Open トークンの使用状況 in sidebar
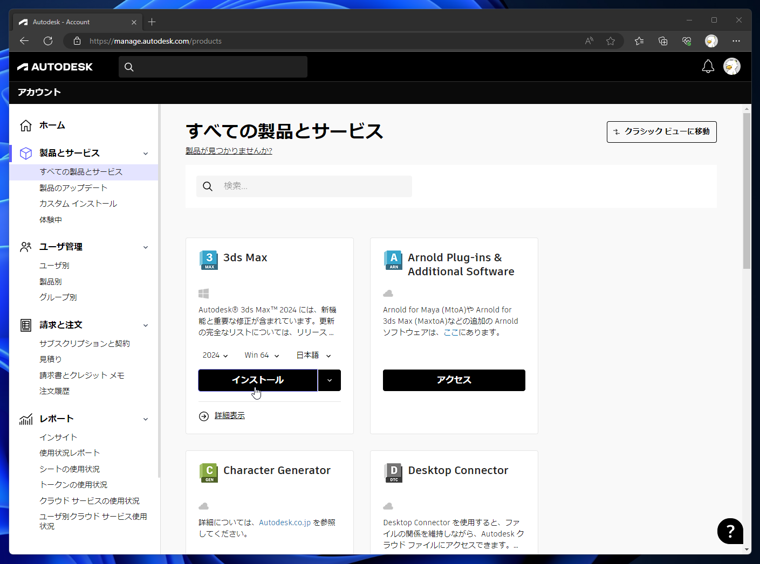The image size is (760, 564). [73, 485]
